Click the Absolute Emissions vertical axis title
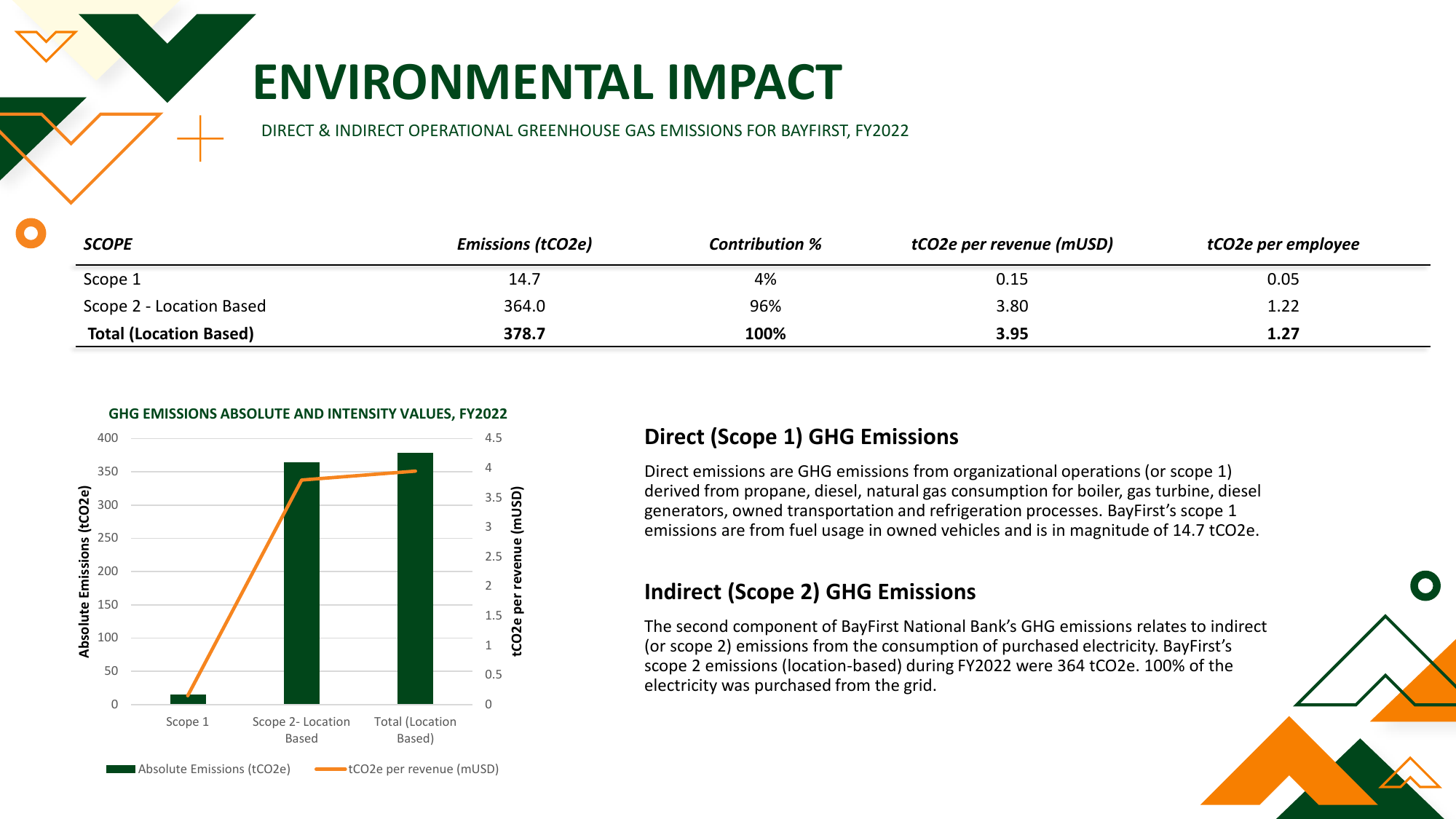This screenshot has height=819, width=1456. tap(84, 572)
